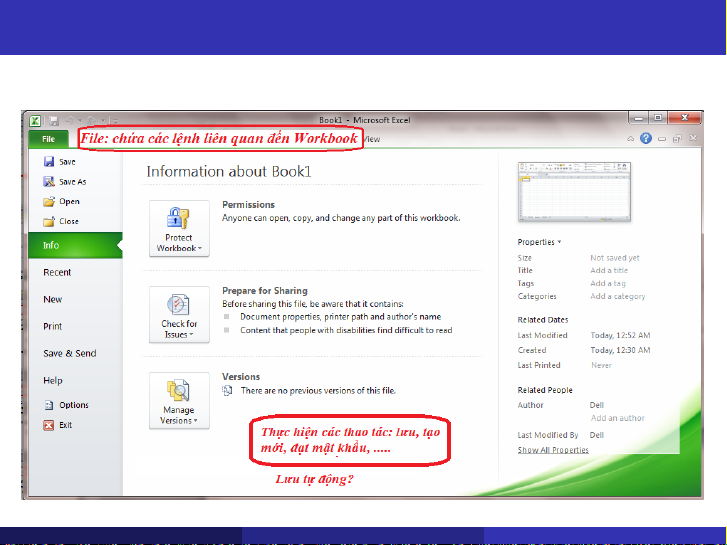
Task: Open the Customize Quick Access Toolbar dropdown
Action: (x=113, y=121)
